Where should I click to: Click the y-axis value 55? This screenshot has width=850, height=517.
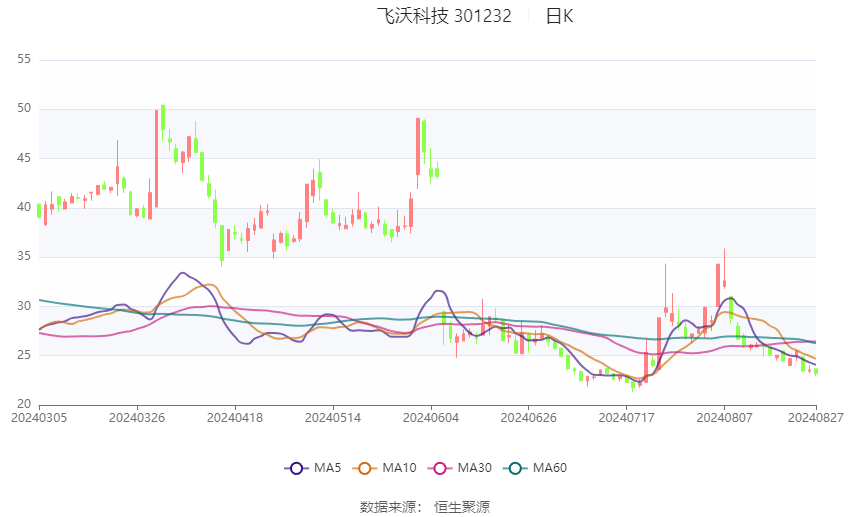coord(24,59)
